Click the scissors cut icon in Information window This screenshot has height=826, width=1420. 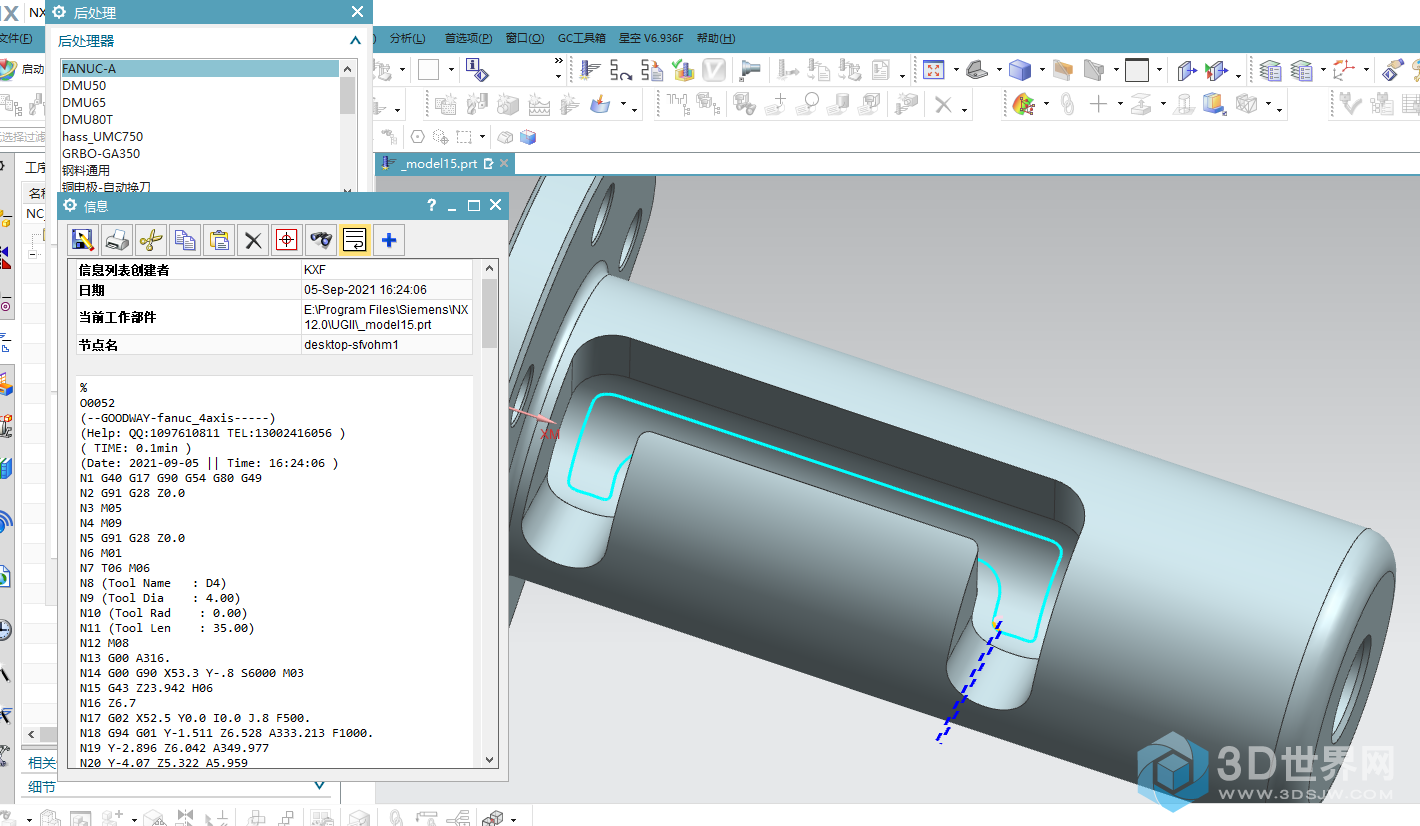tap(151, 240)
